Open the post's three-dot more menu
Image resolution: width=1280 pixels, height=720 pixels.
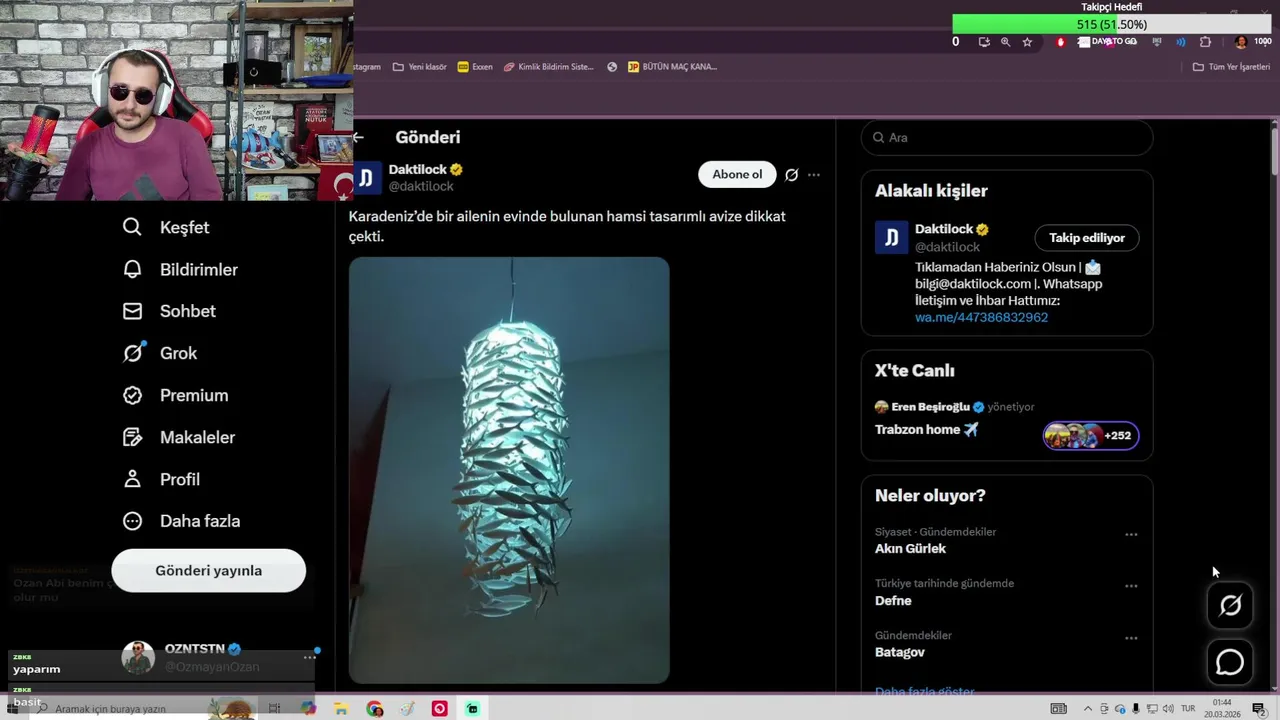(x=814, y=174)
